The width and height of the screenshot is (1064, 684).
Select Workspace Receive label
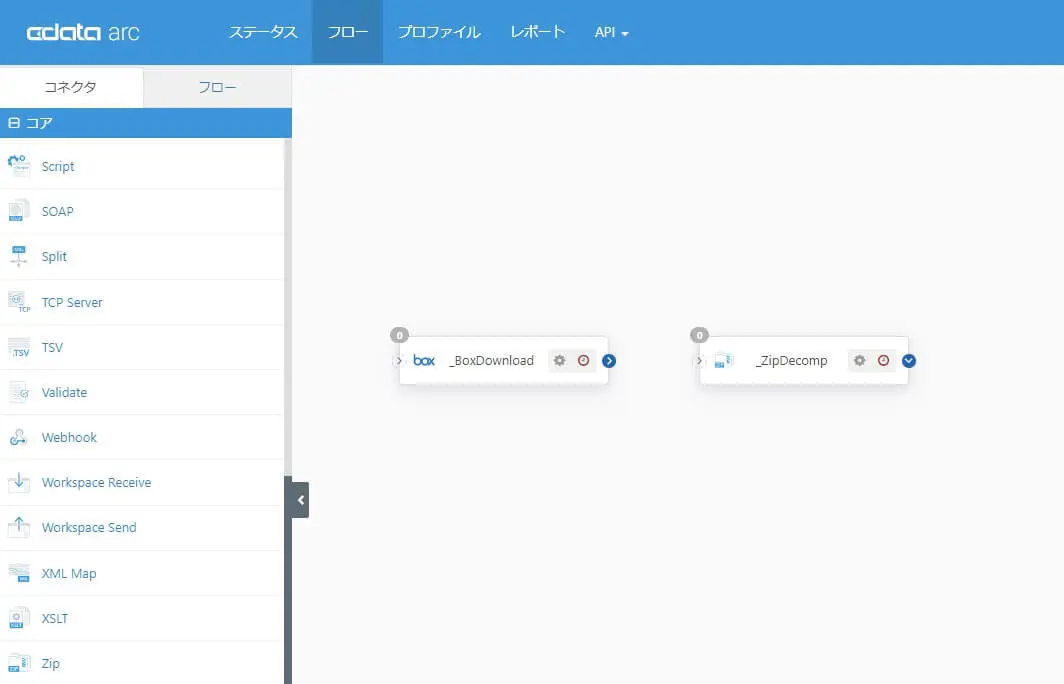(x=96, y=482)
